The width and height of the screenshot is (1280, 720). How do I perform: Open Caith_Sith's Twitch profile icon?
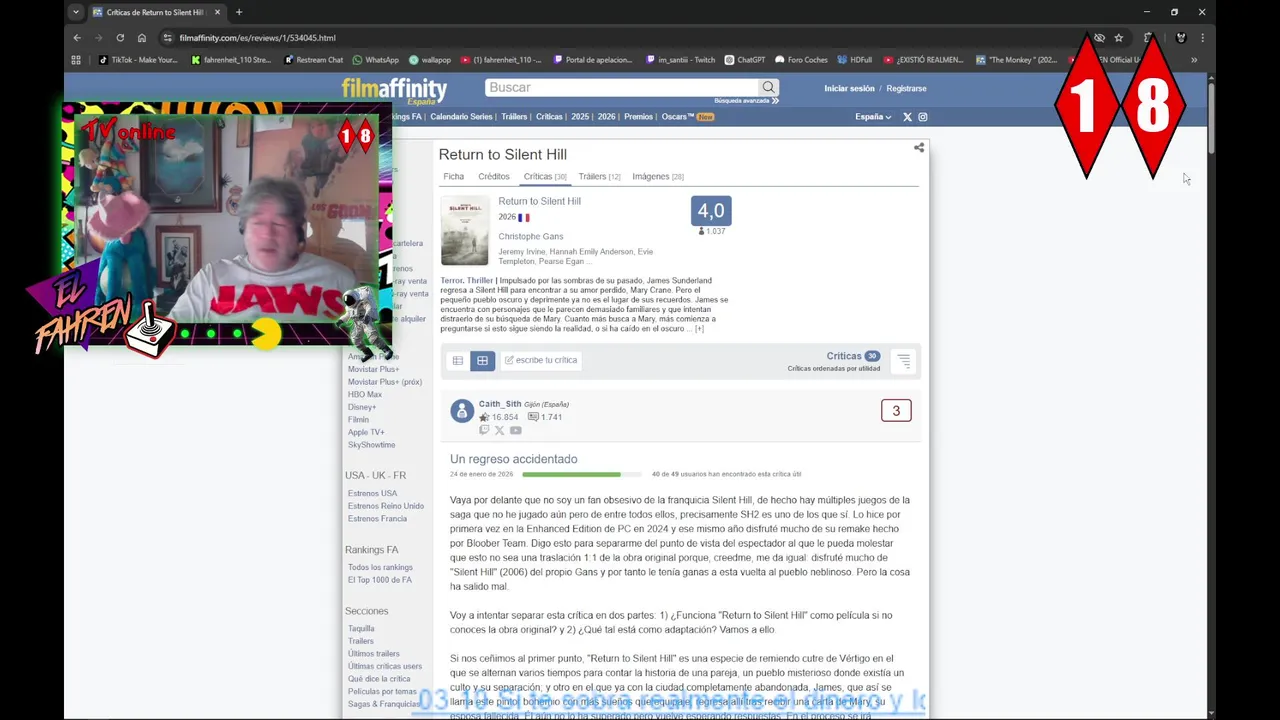click(x=484, y=430)
